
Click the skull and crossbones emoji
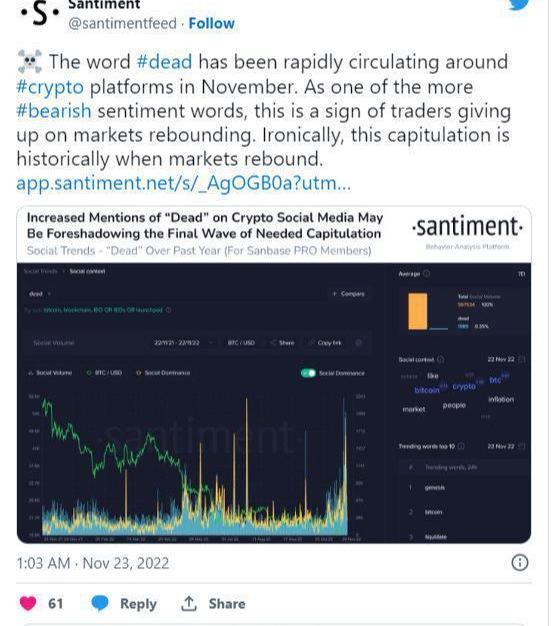coord(30,61)
